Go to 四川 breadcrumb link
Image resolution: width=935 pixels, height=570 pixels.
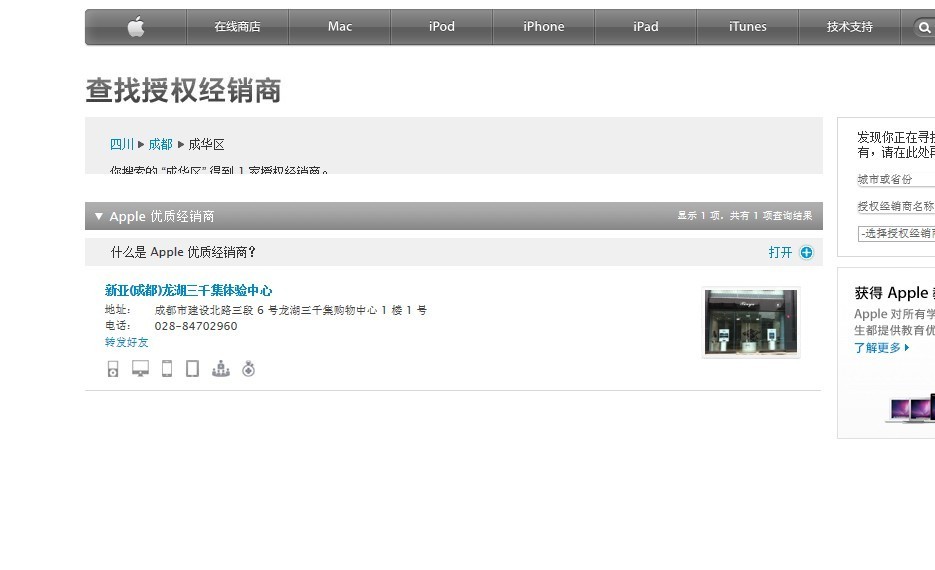pos(122,144)
